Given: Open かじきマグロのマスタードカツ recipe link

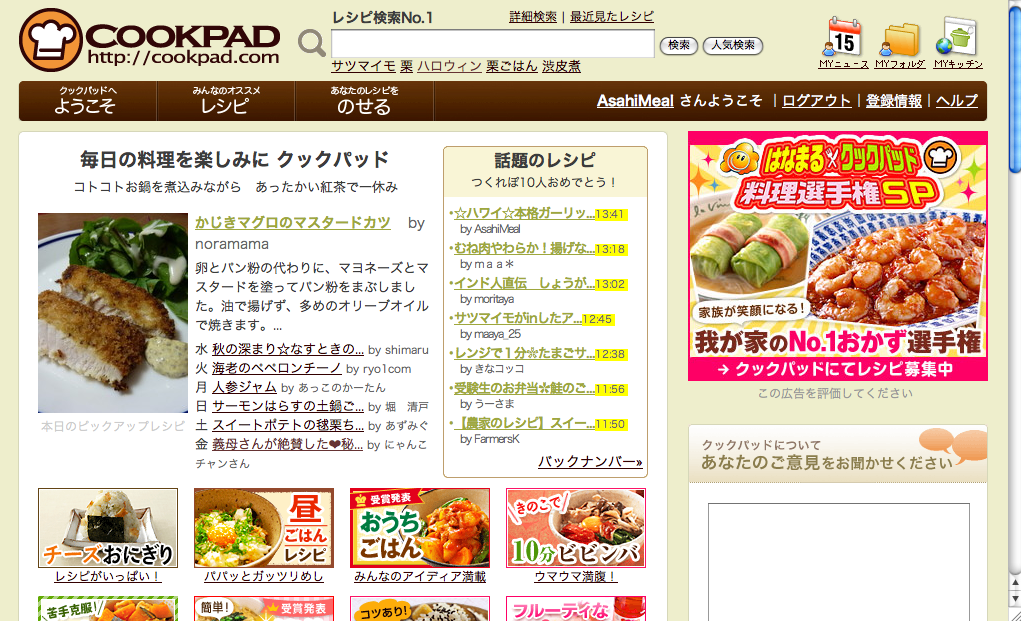Looking at the screenshot, I should pyautogui.click(x=292, y=223).
